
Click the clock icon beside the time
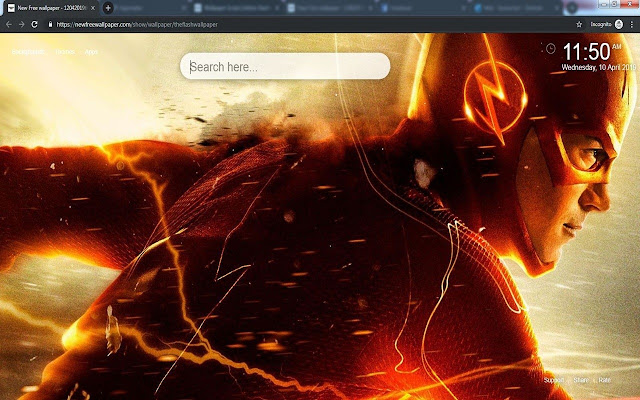point(551,49)
